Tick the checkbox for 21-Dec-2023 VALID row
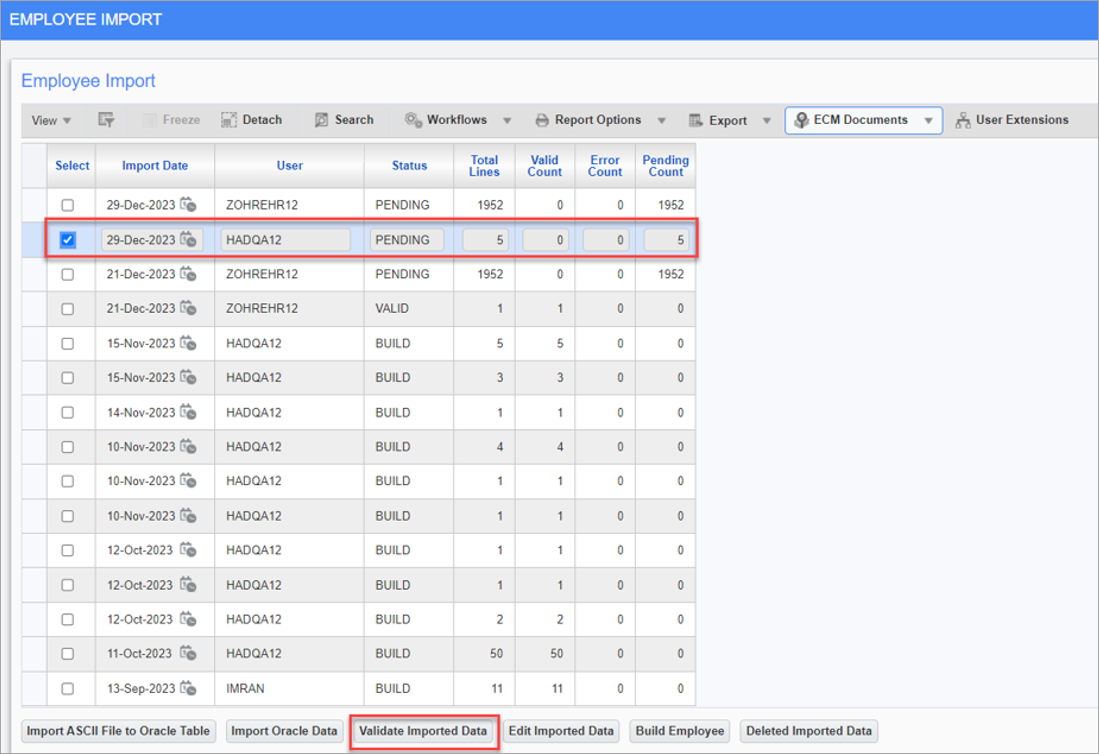Image resolution: width=1099 pixels, height=754 pixels. [67, 309]
